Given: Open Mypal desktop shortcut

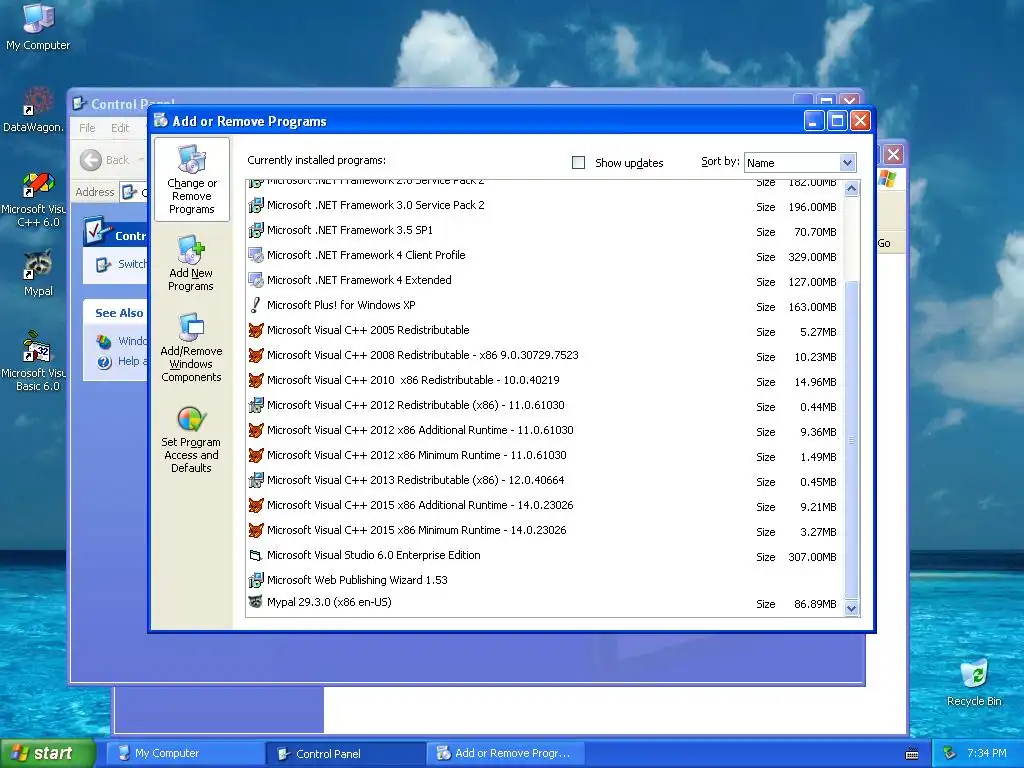Looking at the screenshot, I should point(38,273).
